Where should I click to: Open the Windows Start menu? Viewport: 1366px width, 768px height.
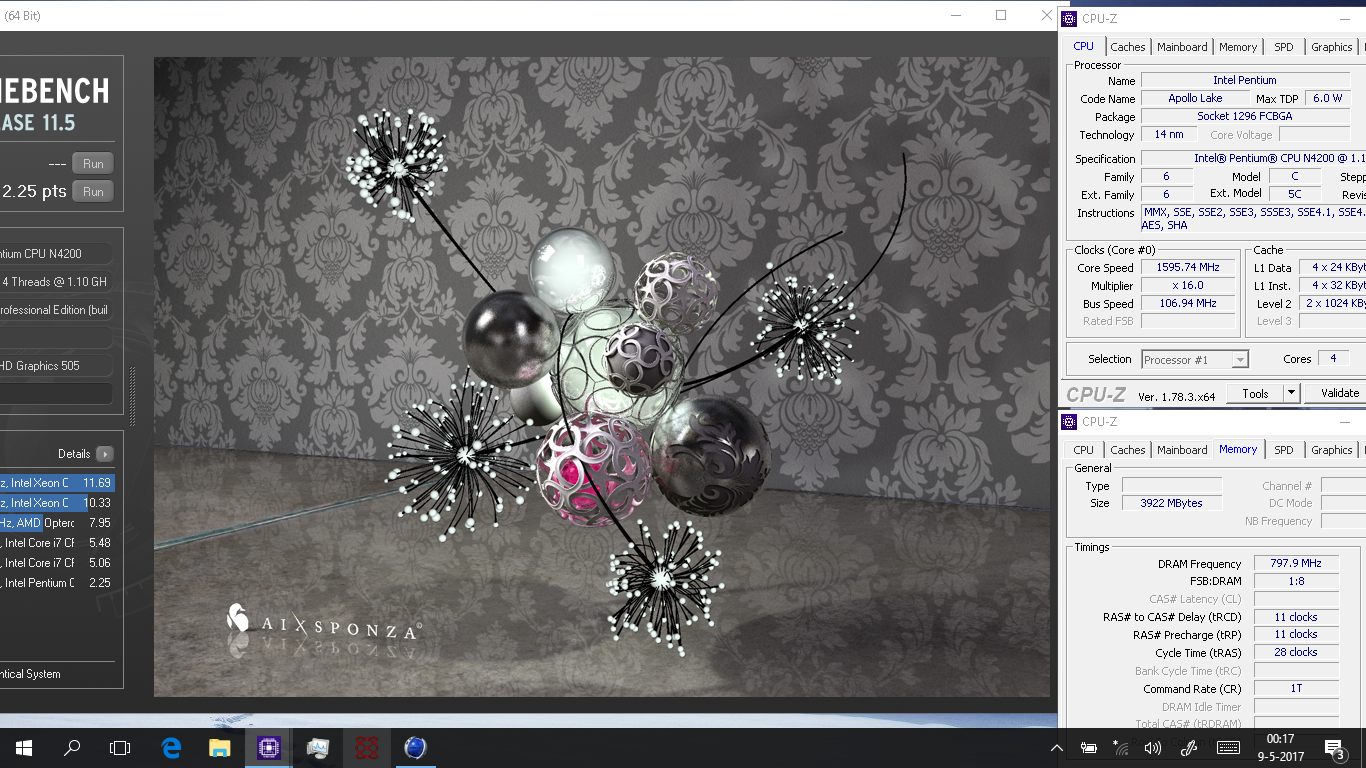pos(24,747)
